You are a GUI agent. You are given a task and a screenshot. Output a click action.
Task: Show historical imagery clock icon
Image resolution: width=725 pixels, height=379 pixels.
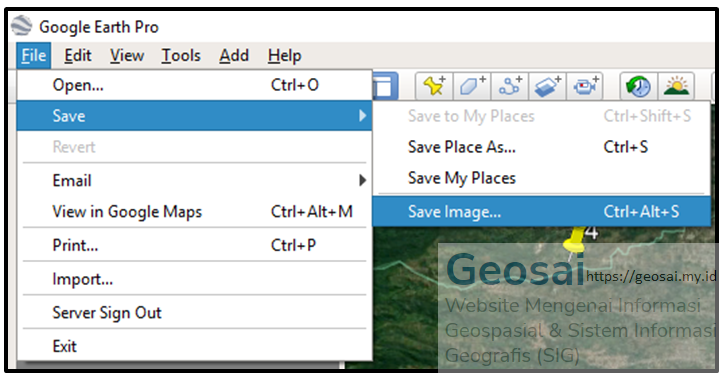coord(638,86)
